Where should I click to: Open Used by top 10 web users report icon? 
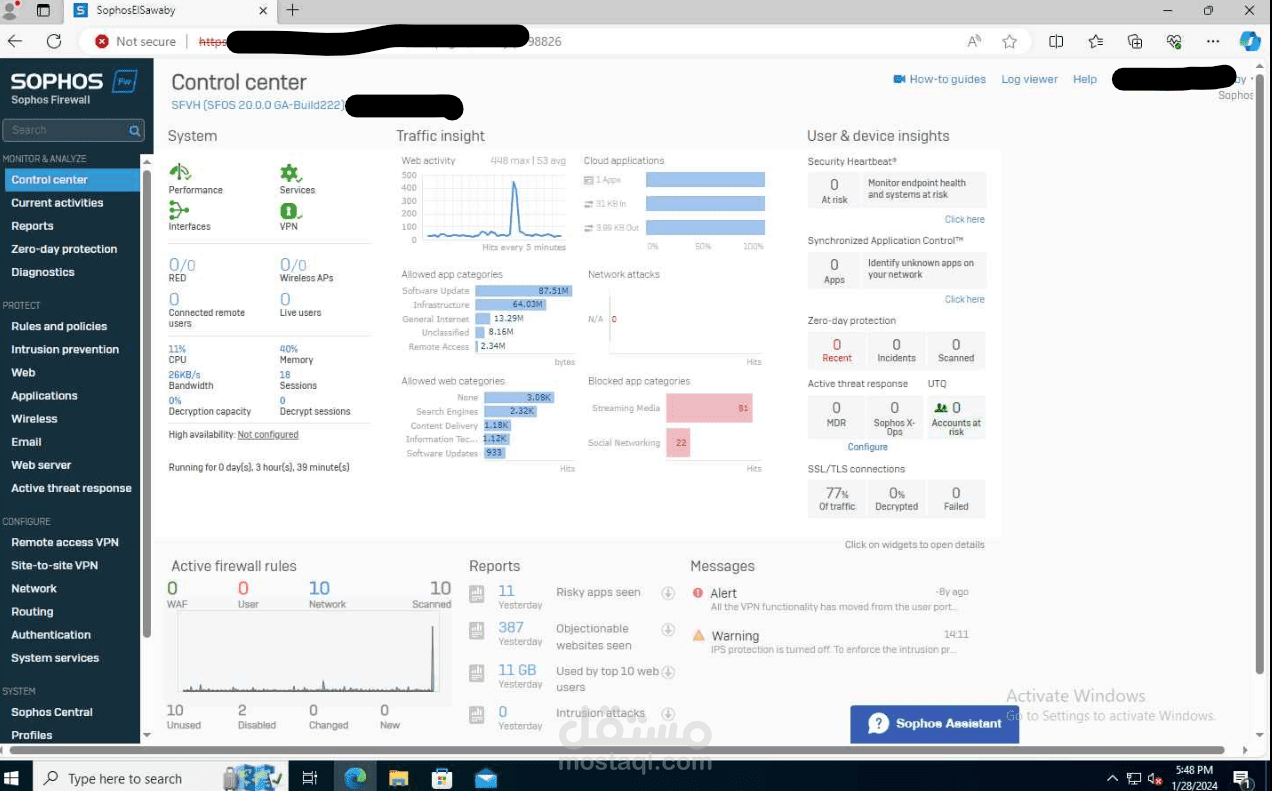(x=477, y=672)
